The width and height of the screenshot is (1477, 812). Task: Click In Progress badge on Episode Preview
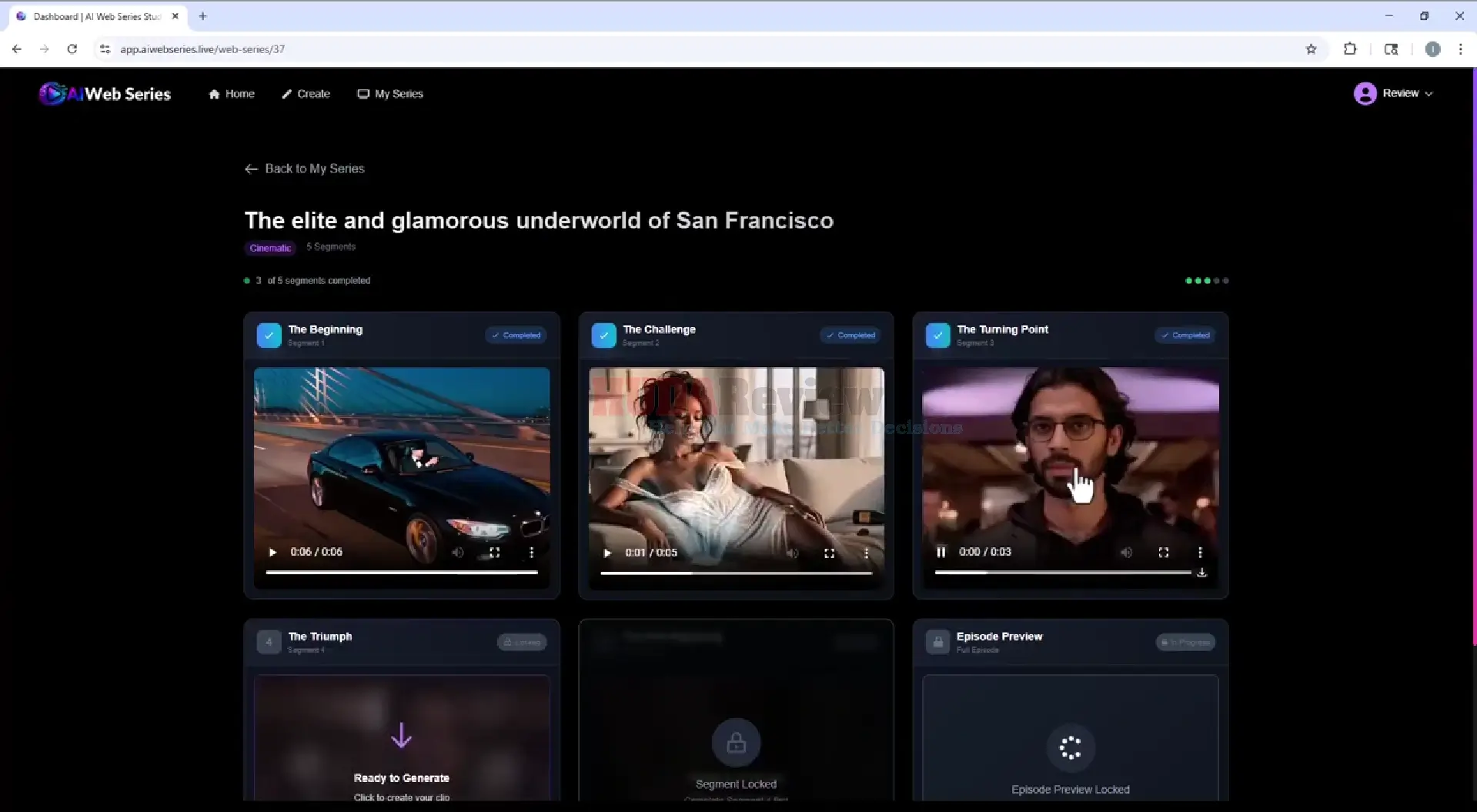(1185, 643)
